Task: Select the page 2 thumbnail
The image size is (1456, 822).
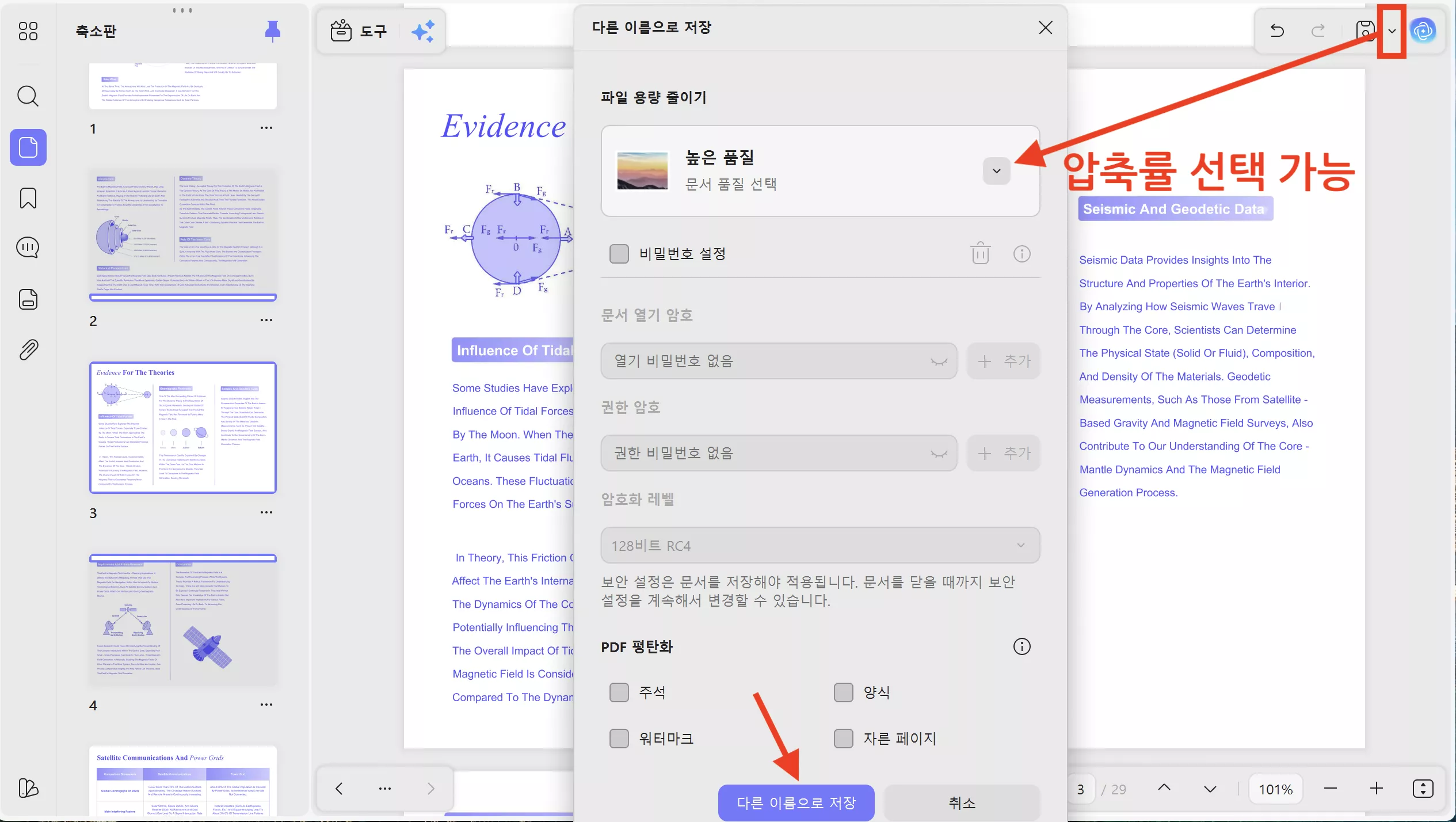Action: tap(183, 236)
